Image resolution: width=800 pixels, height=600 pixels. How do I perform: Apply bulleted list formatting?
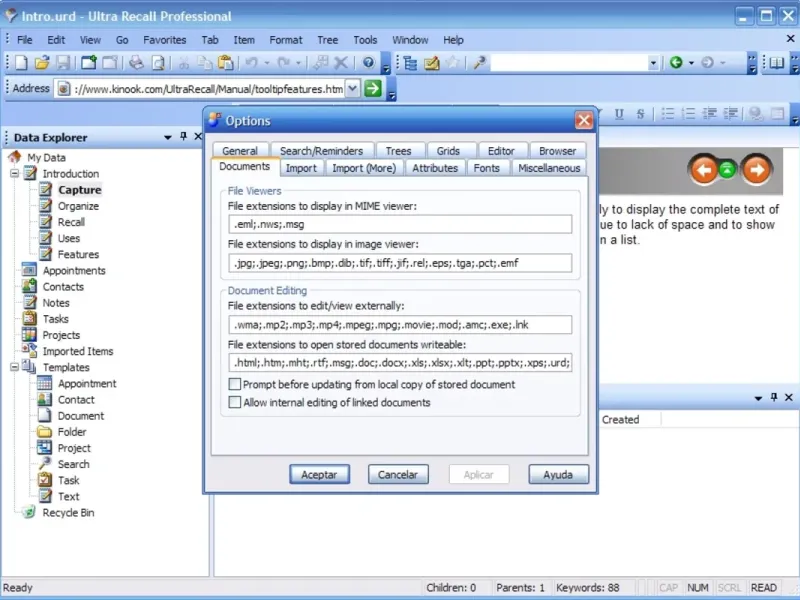pyautogui.click(x=668, y=114)
